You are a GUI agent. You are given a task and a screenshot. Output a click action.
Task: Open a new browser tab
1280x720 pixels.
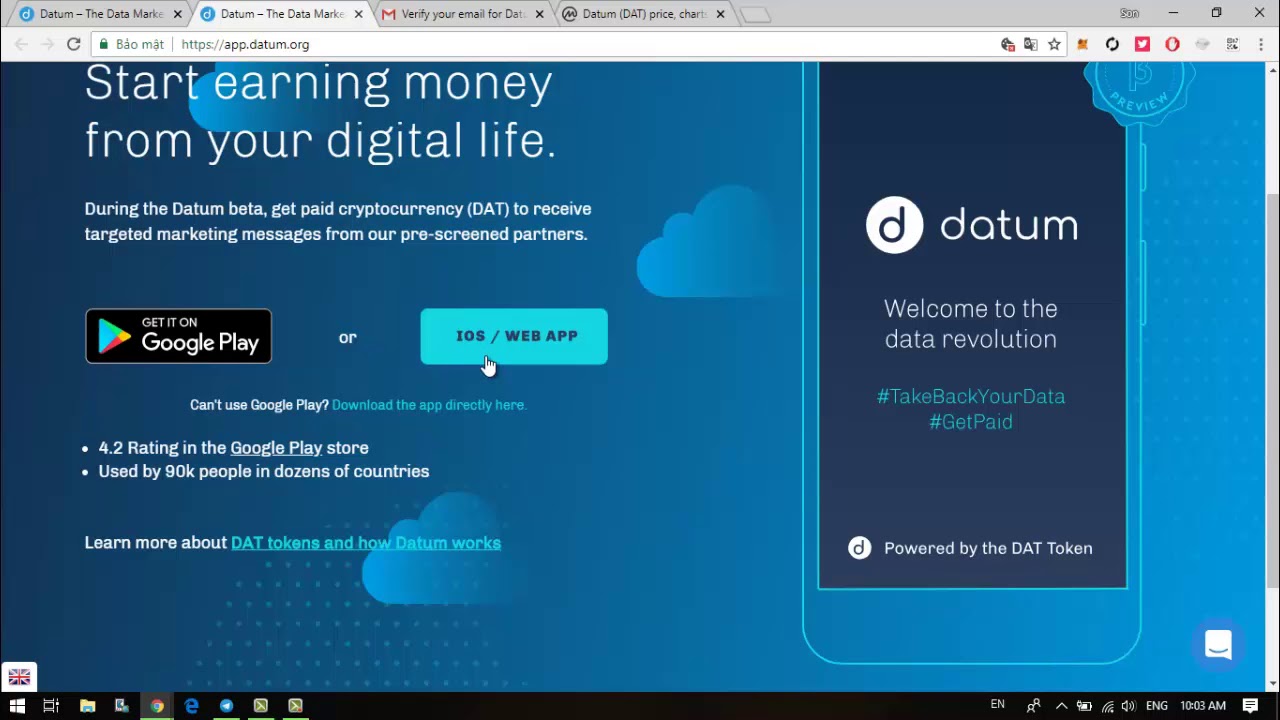pos(756,15)
